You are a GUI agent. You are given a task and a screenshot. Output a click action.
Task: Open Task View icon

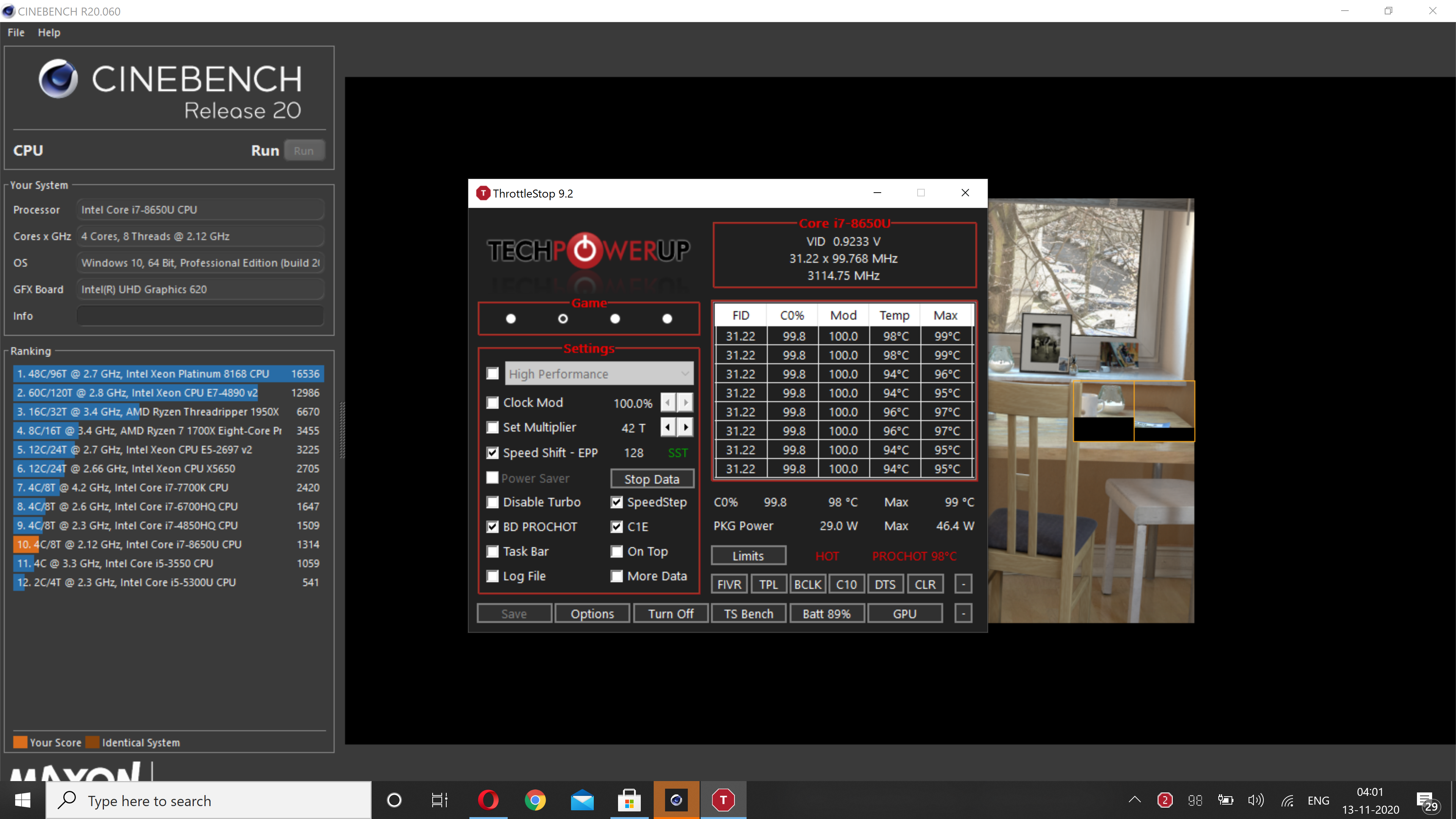click(x=439, y=800)
